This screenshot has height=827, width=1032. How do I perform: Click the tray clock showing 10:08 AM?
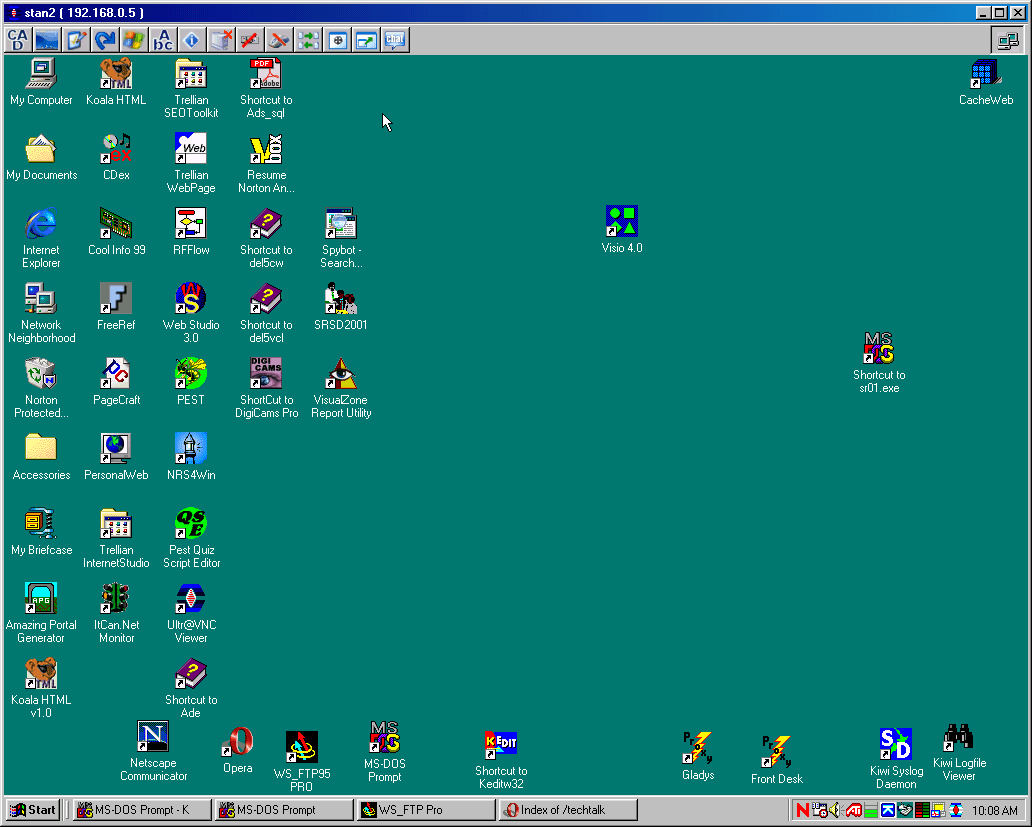click(994, 810)
